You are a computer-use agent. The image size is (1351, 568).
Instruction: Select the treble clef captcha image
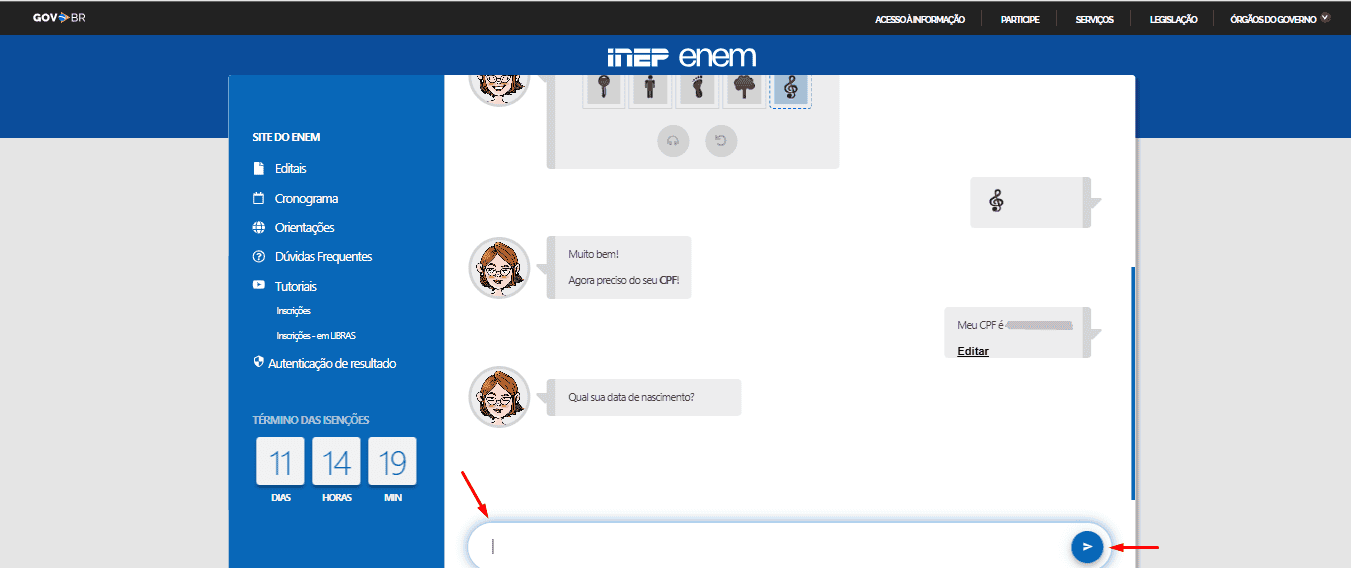pos(790,89)
